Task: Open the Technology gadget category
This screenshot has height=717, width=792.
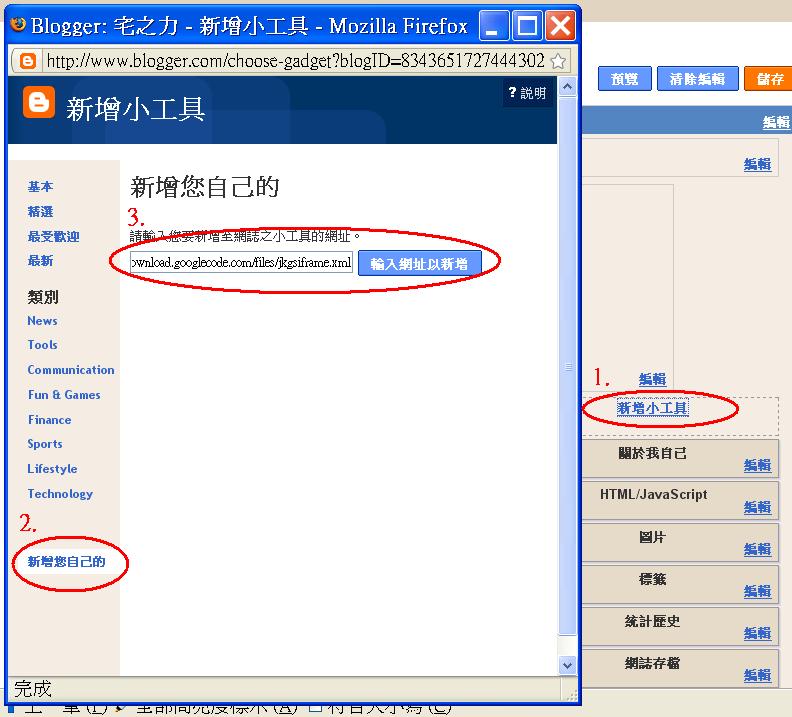Action: click(x=60, y=494)
